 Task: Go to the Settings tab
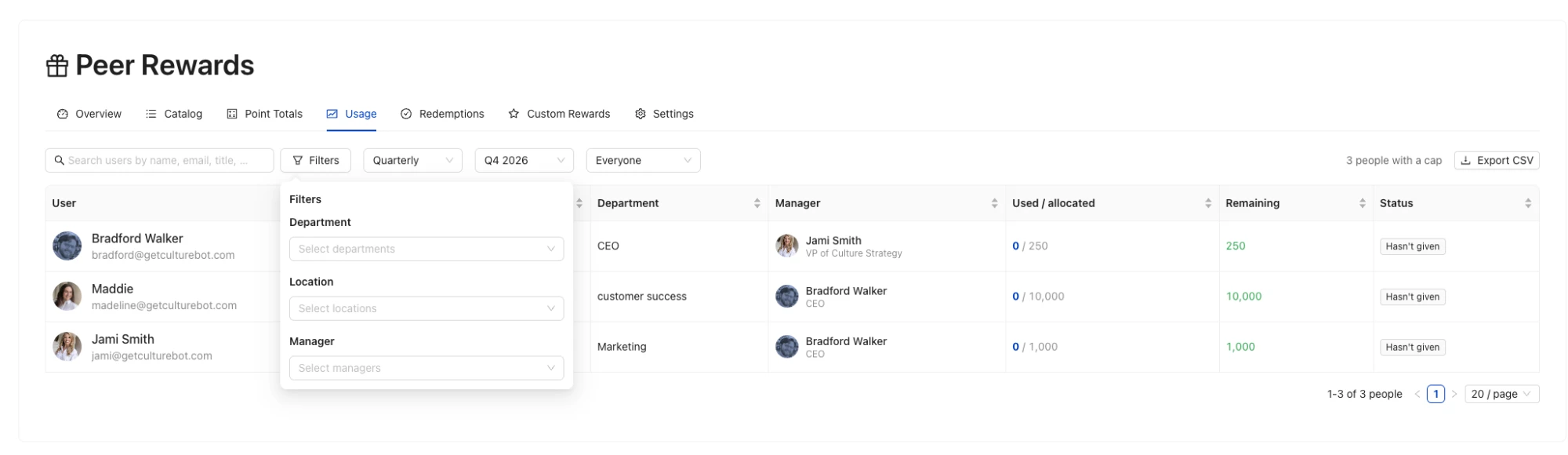click(664, 114)
